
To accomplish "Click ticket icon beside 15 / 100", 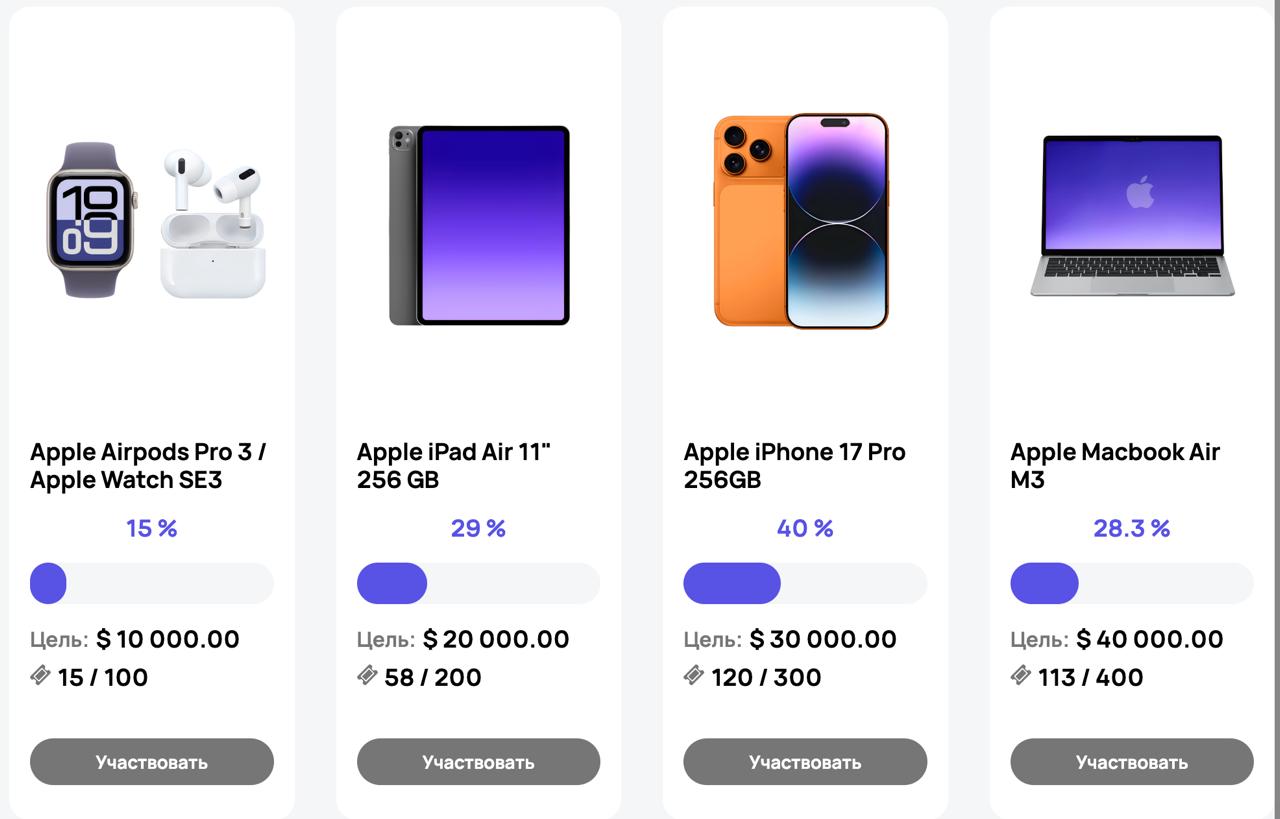I will [x=40, y=677].
